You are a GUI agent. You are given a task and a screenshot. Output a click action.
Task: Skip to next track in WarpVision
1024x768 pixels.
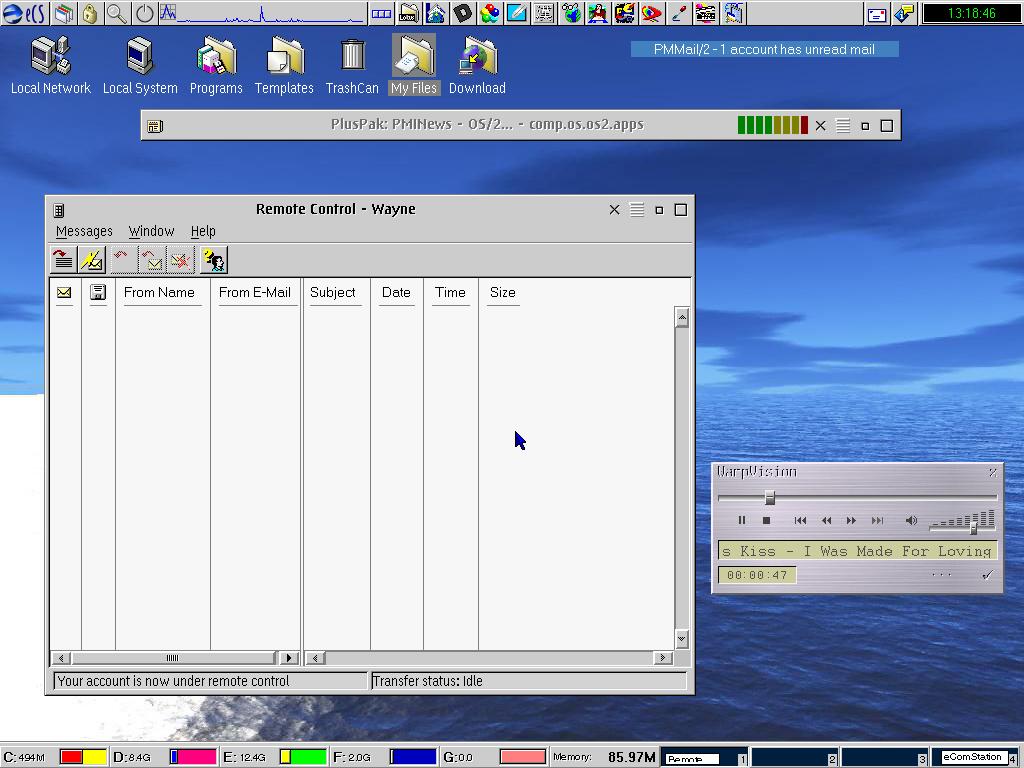877,520
